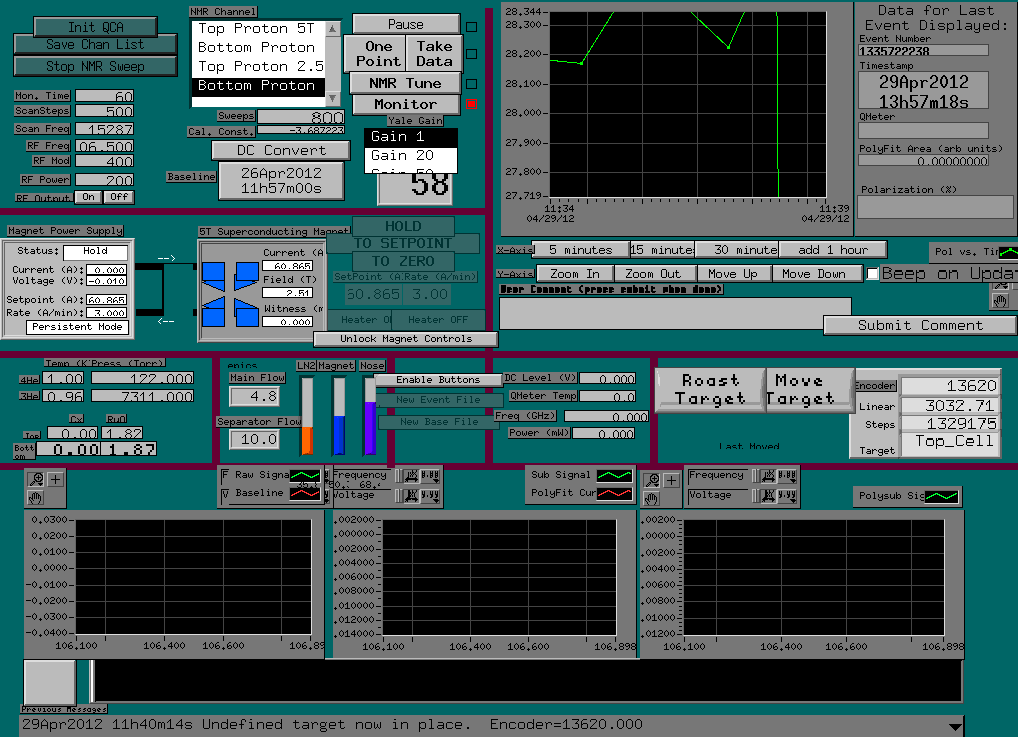Click the Mon. Time value field

[105, 96]
